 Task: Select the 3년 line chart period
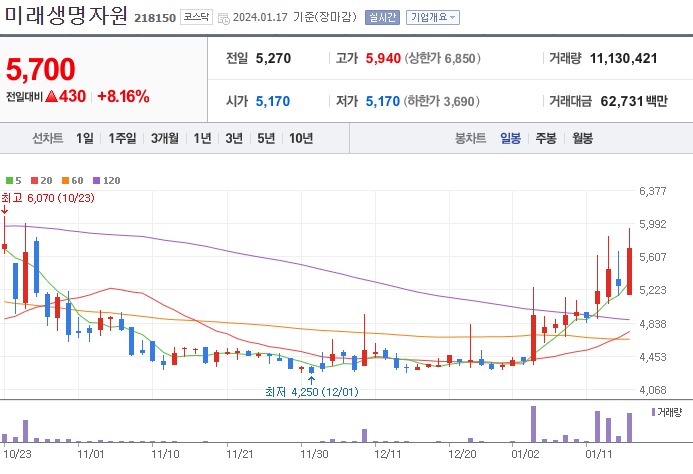(234, 138)
